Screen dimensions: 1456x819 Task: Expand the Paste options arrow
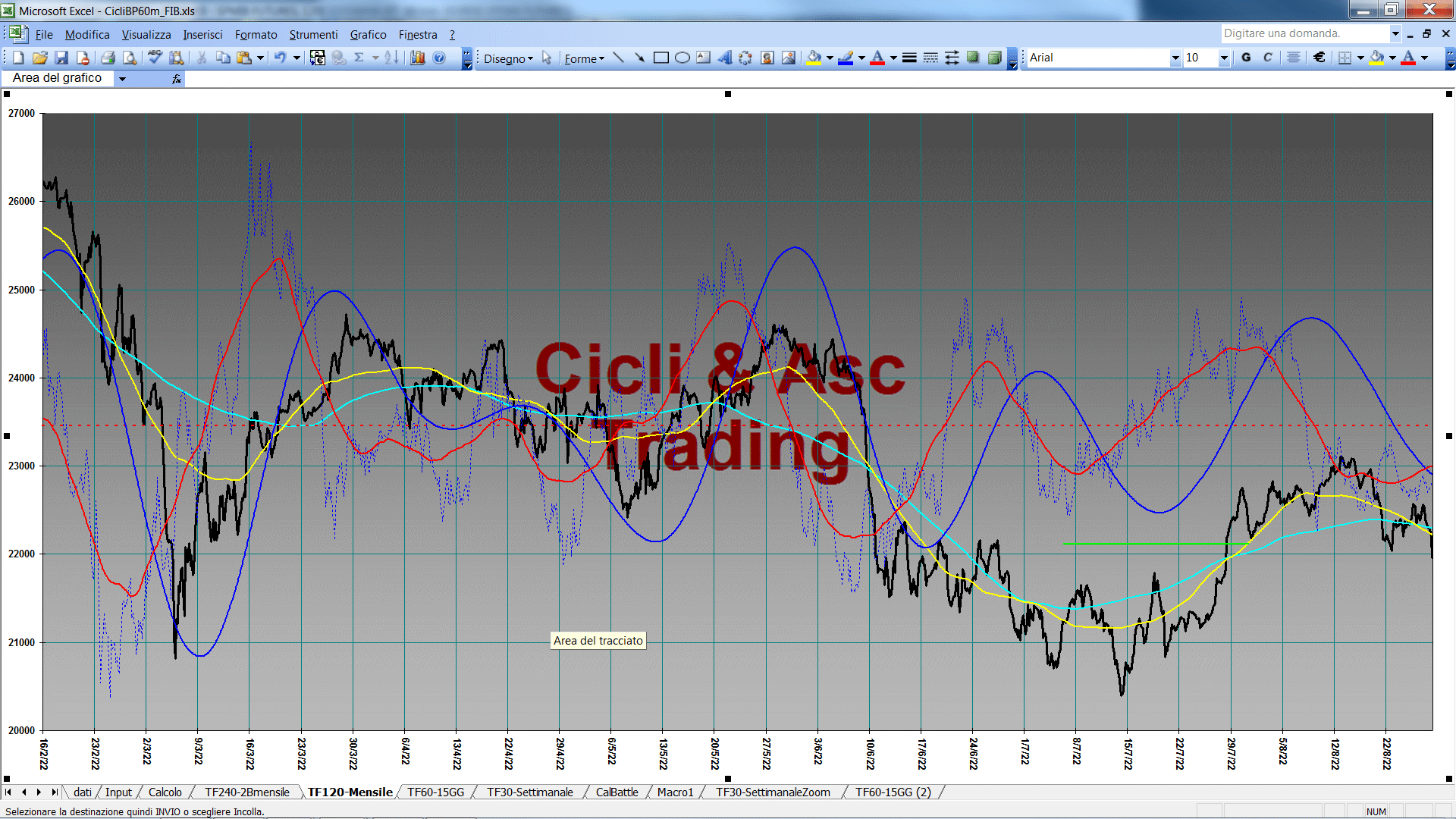point(260,58)
